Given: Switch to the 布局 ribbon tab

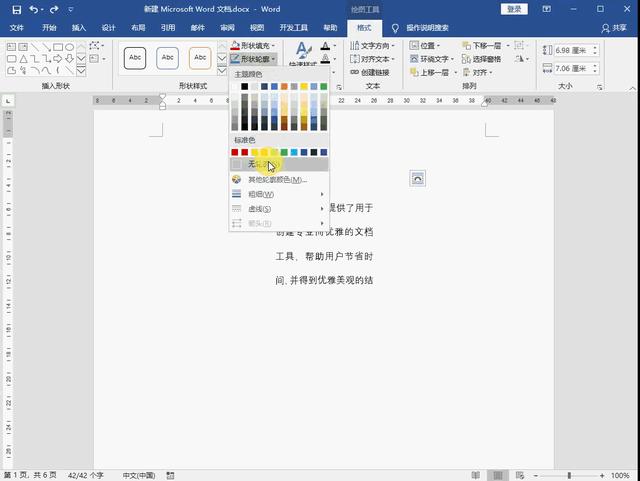Looking at the screenshot, I should (138, 28).
